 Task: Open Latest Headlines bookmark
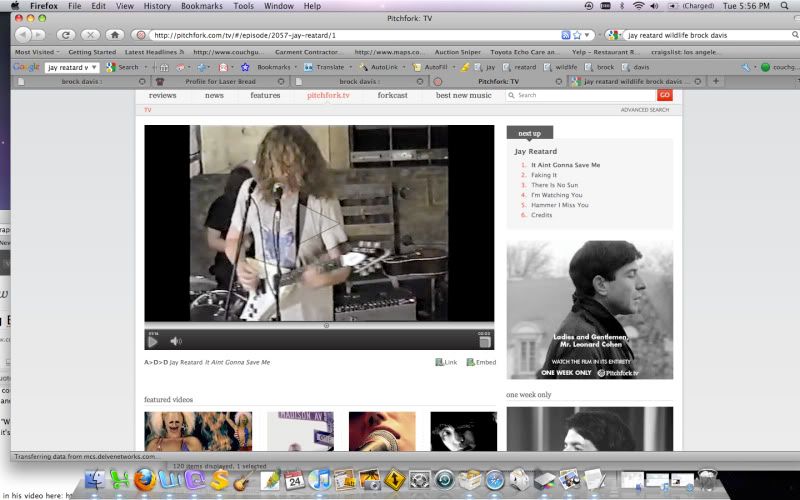pyautogui.click(x=154, y=52)
